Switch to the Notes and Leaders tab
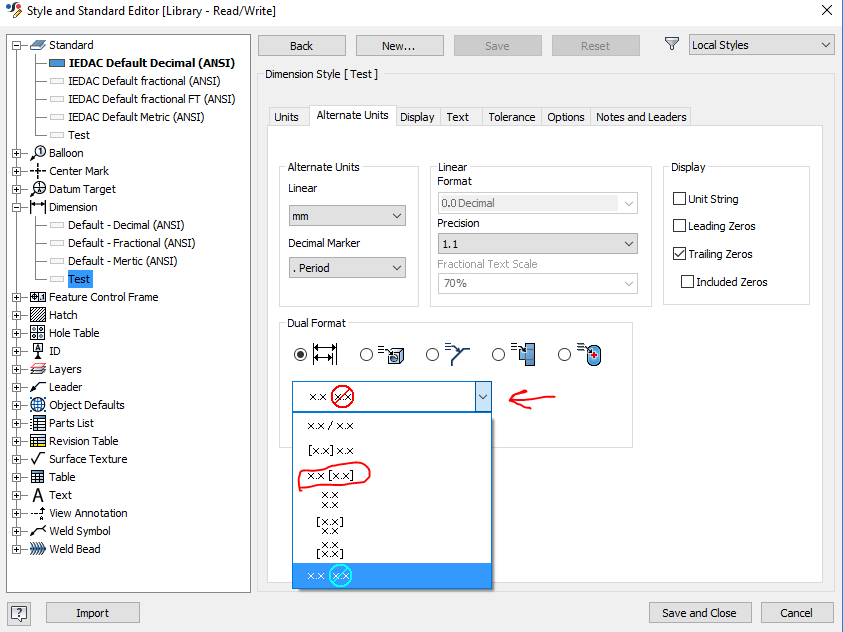Image resolution: width=843 pixels, height=632 pixels. 641,117
